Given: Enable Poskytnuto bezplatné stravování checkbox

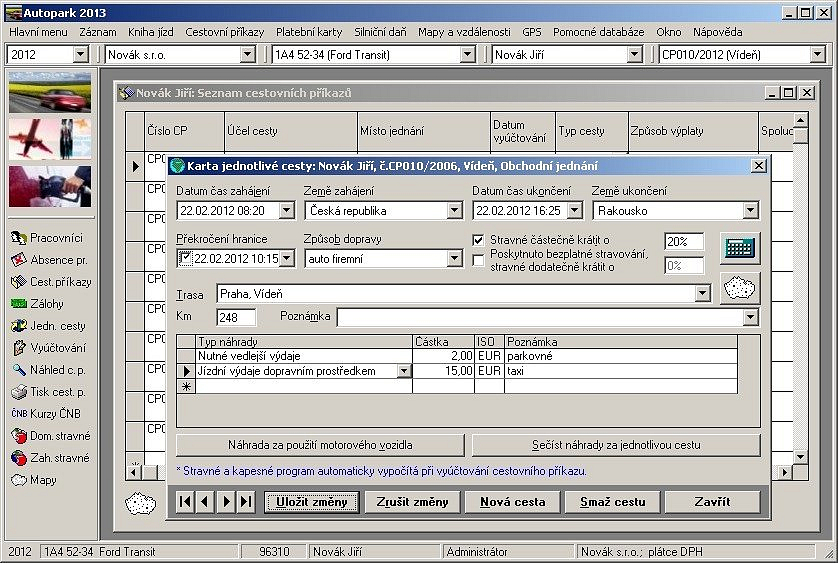Looking at the screenshot, I should (x=479, y=260).
